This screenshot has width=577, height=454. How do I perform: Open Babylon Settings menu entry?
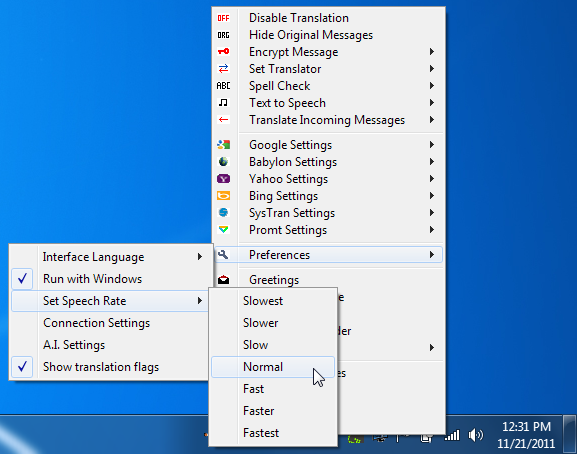(328, 162)
